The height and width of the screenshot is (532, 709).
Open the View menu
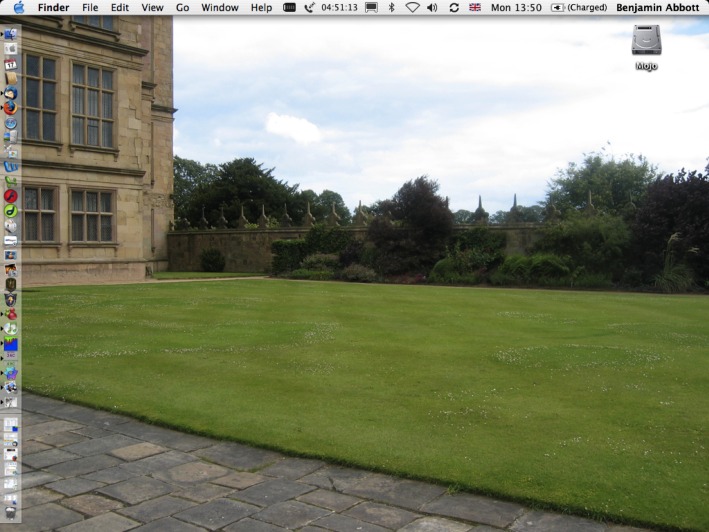click(152, 8)
